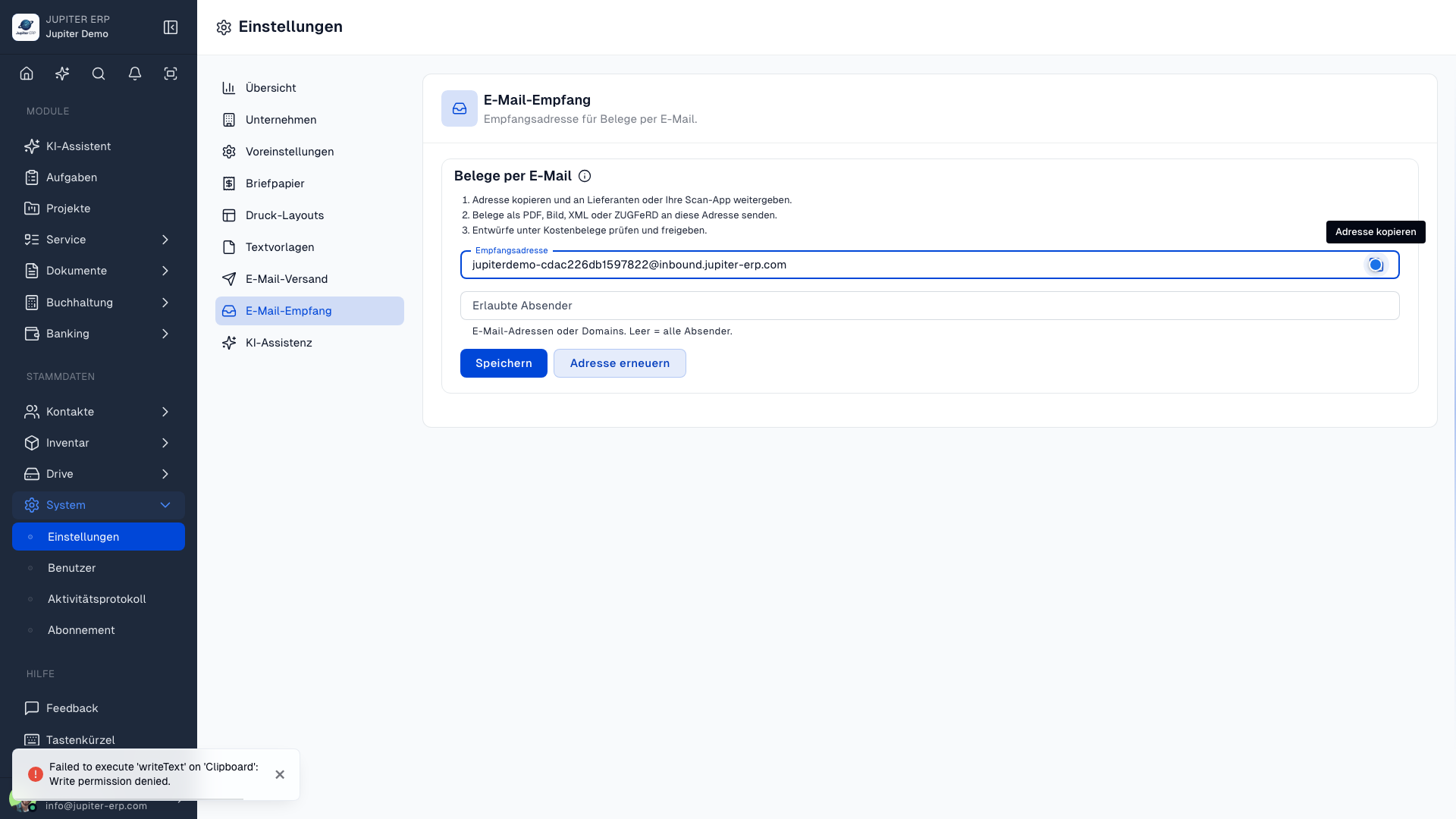Open Projekte module
The image size is (1456, 819).
[99, 209]
